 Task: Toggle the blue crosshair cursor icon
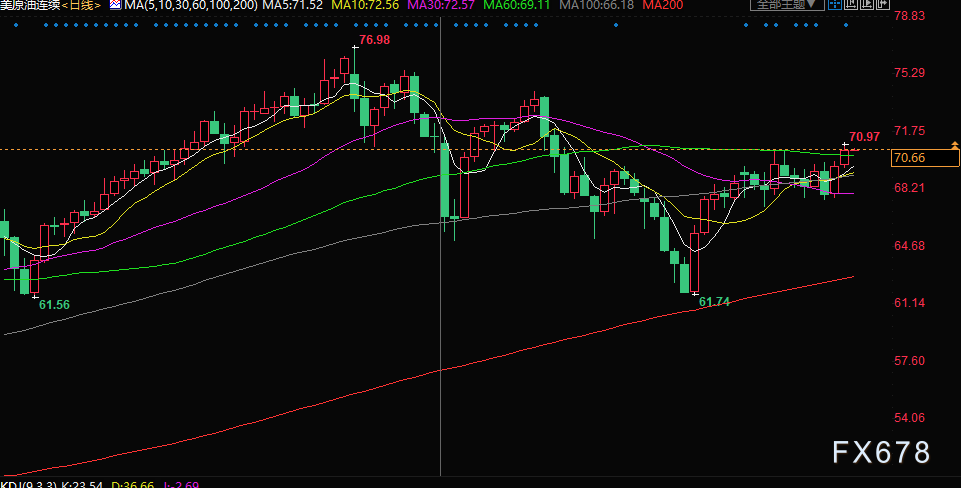point(835,4)
